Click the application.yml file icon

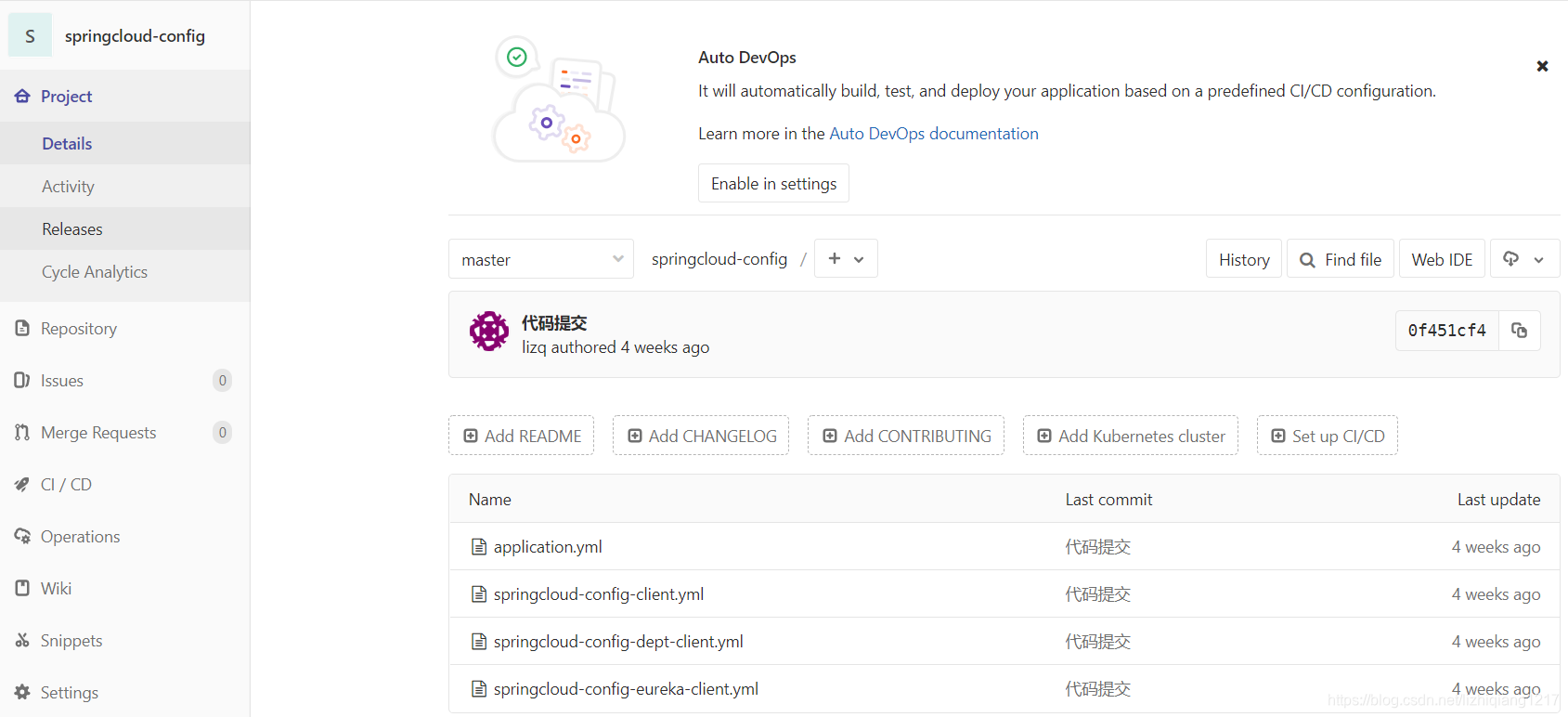pos(479,547)
